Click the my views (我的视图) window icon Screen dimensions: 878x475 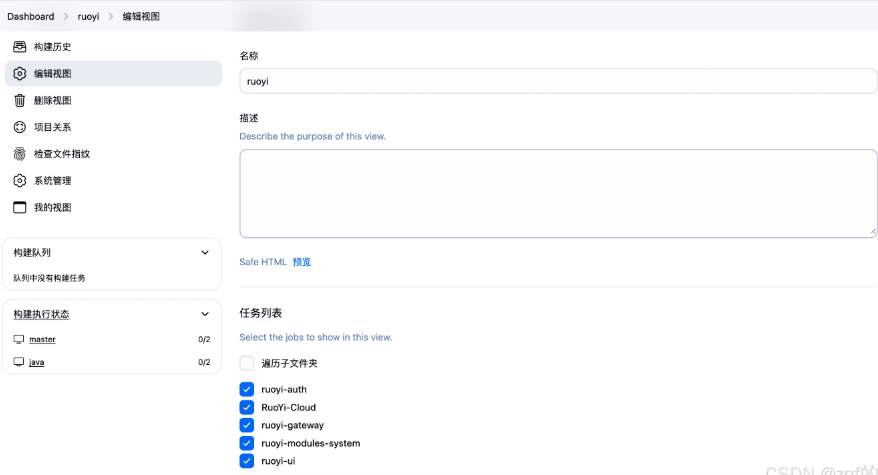point(19,208)
